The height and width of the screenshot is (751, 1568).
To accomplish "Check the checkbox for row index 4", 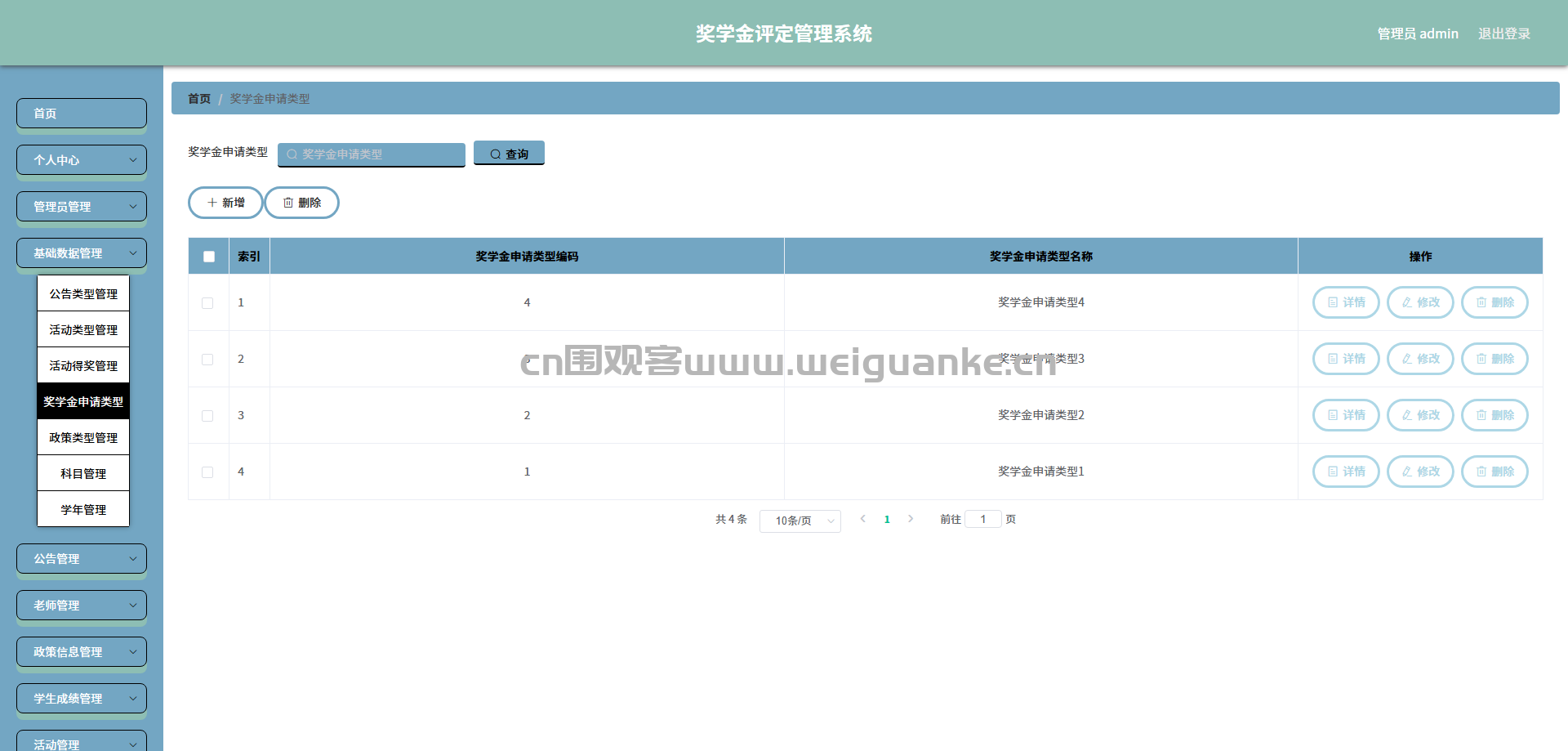I will point(207,472).
